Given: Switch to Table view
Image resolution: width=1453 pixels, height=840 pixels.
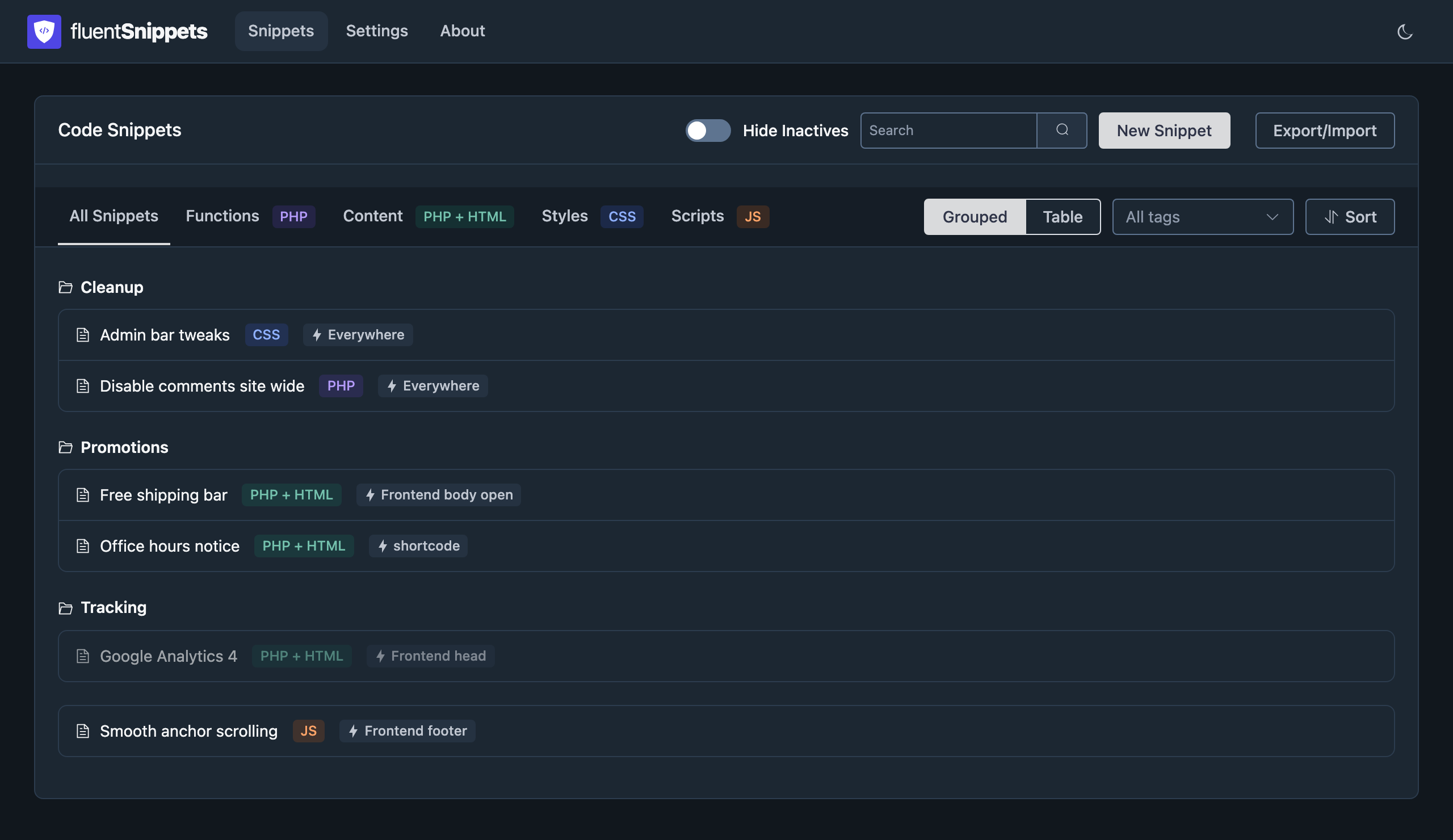Looking at the screenshot, I should 1062,217.
